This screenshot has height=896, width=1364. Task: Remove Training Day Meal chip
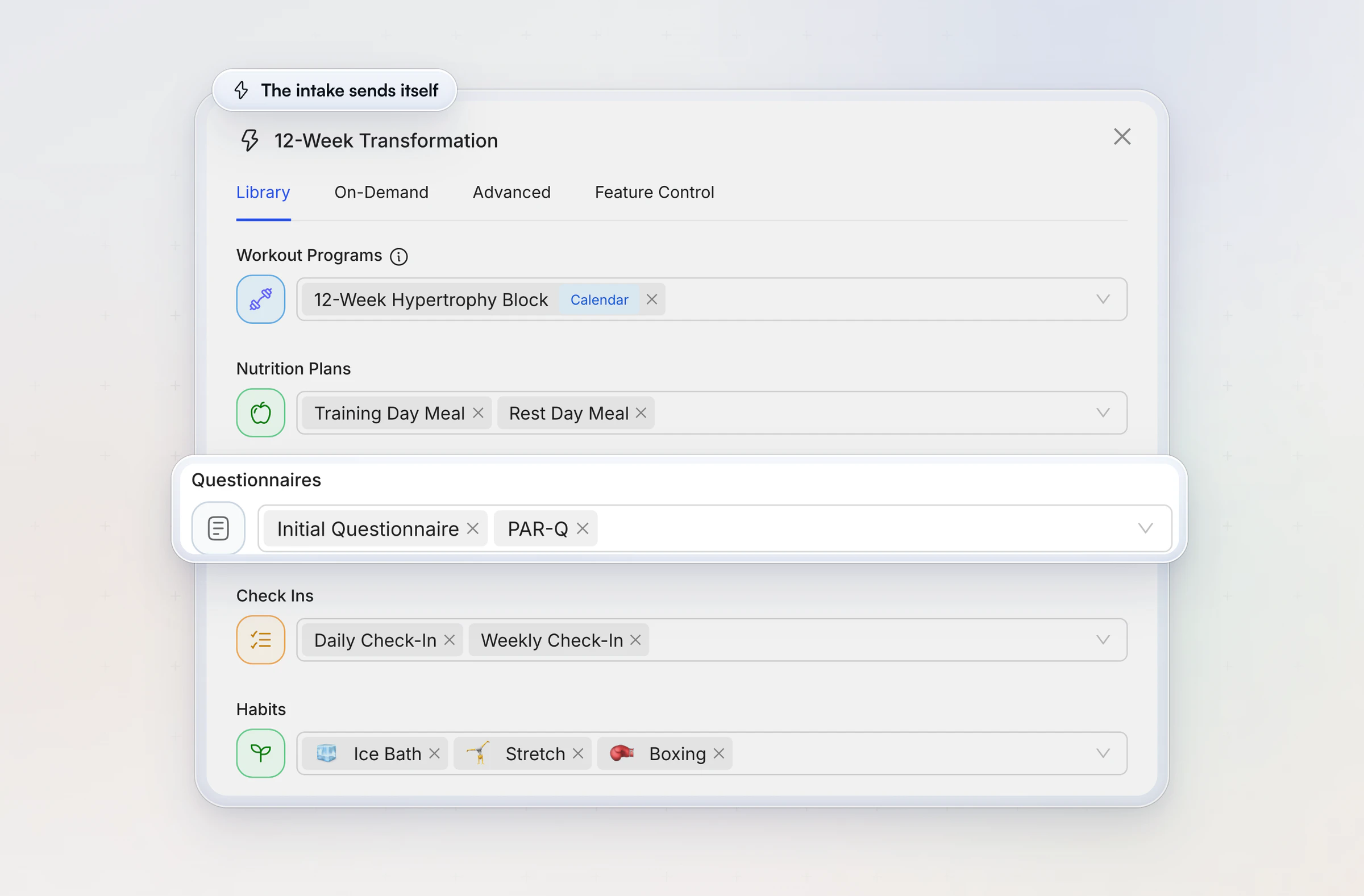click(478, 412)
